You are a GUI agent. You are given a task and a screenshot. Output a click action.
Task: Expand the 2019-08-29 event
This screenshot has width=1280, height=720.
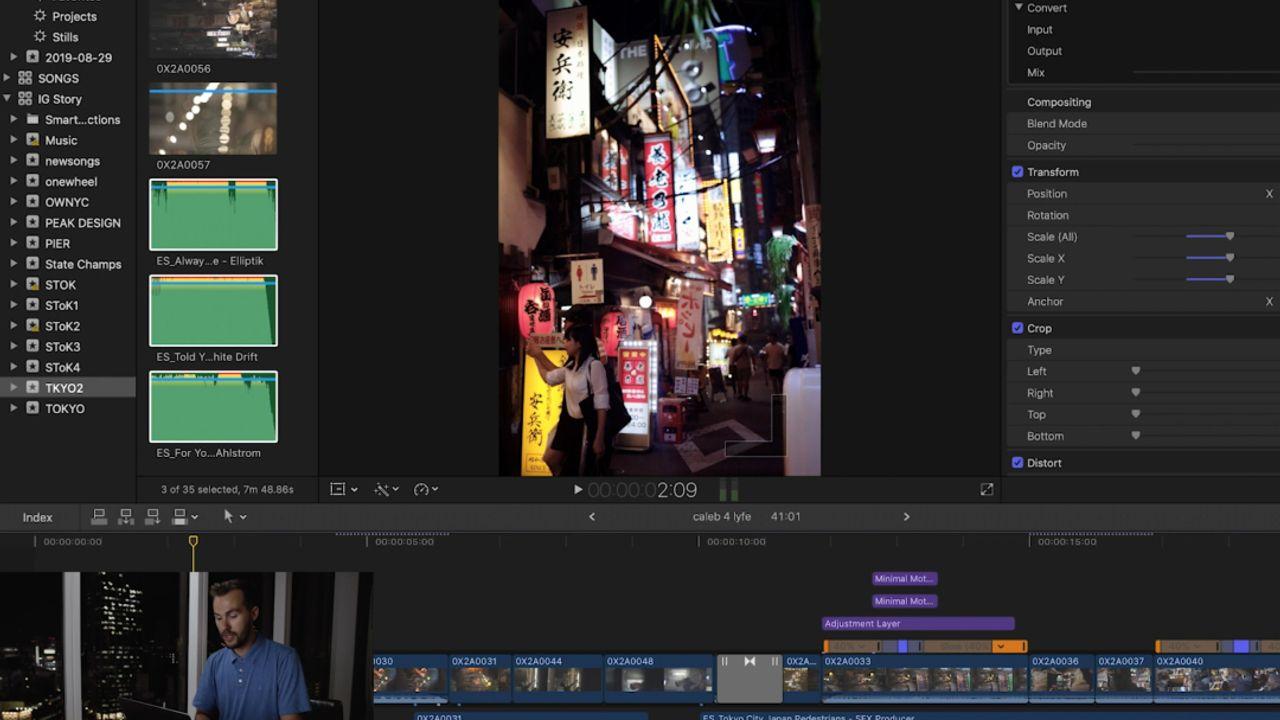13,57
